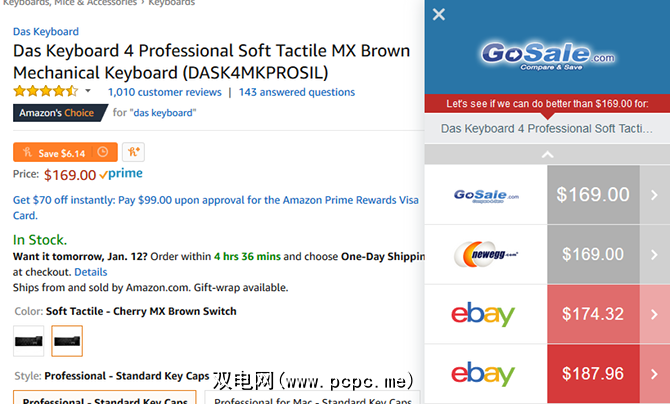Click the Honey add-to-droplist icon

point(131,153)
